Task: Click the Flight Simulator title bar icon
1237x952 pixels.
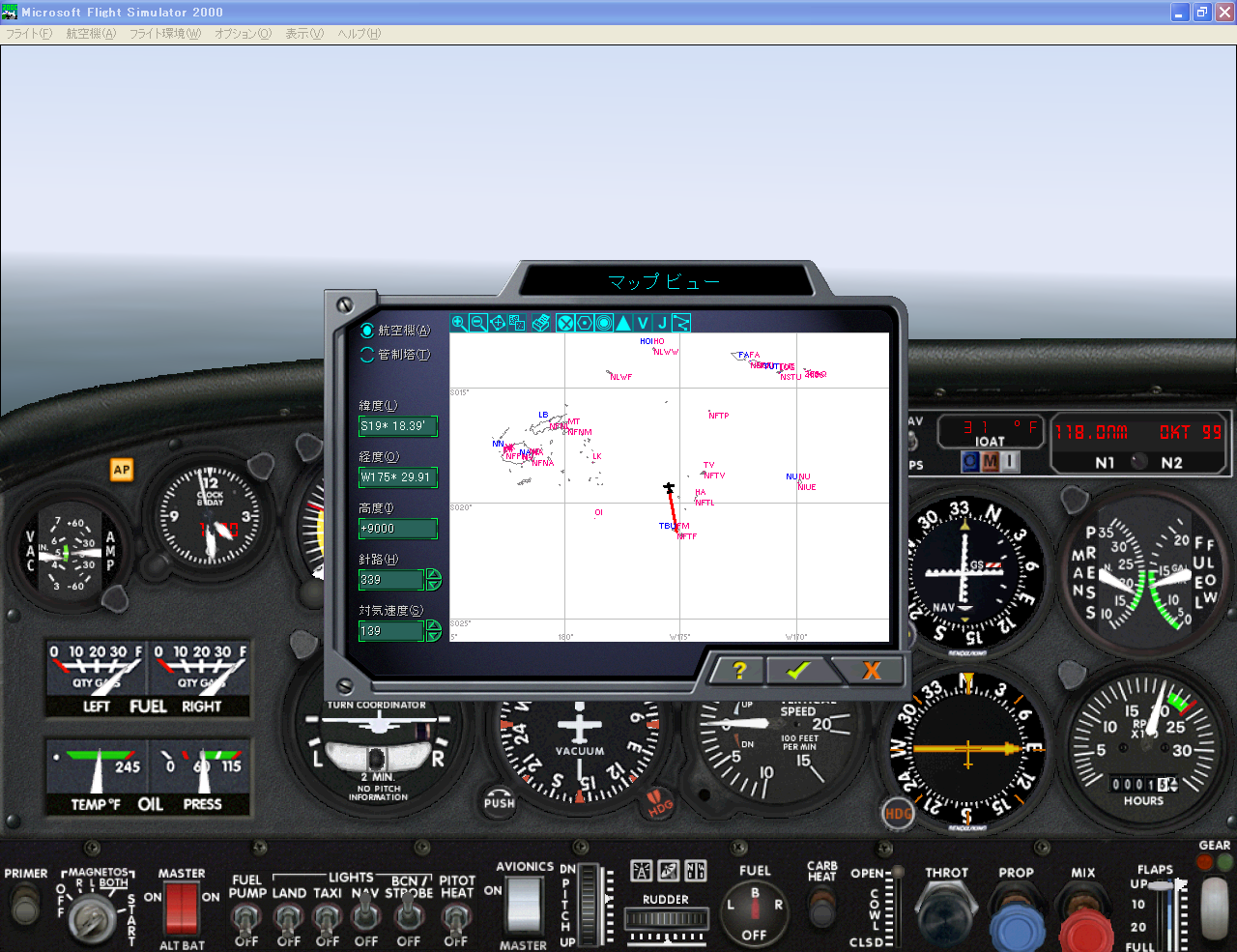Action: [x=10, y=12]
